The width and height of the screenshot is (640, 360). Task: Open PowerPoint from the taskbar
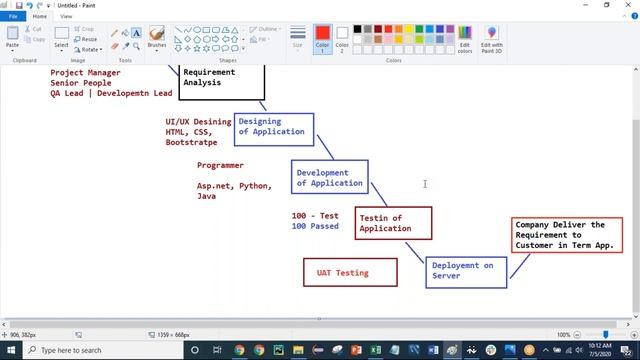tap(356, 350)
